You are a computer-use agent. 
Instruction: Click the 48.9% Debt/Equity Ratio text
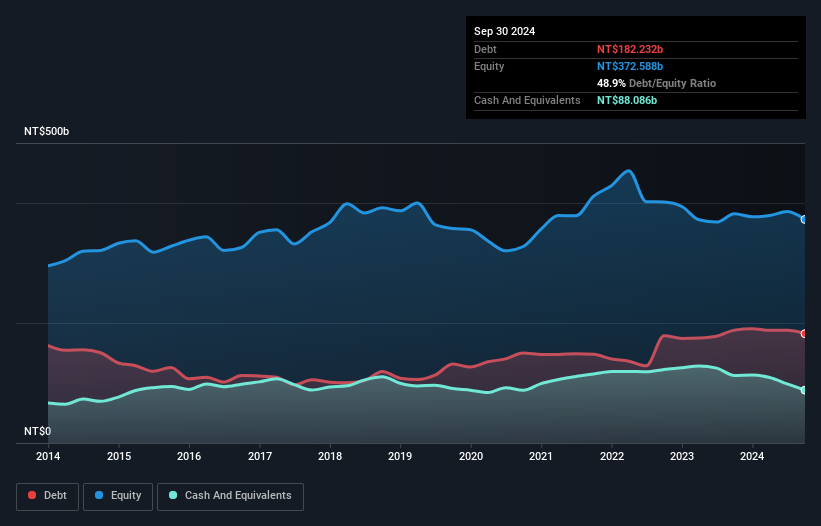(x=656, y=83)
